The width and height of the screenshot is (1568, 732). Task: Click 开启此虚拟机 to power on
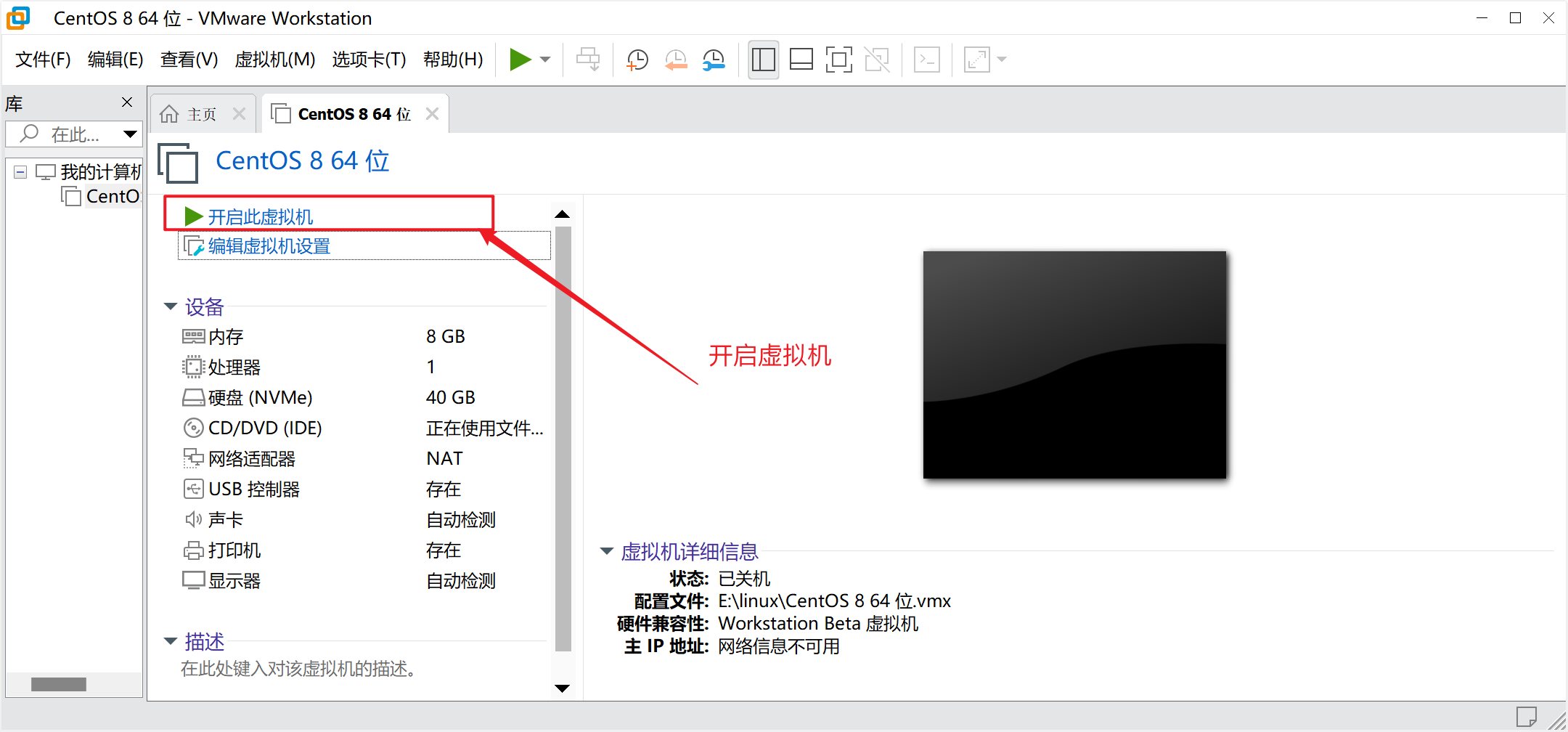coord(248,216)
